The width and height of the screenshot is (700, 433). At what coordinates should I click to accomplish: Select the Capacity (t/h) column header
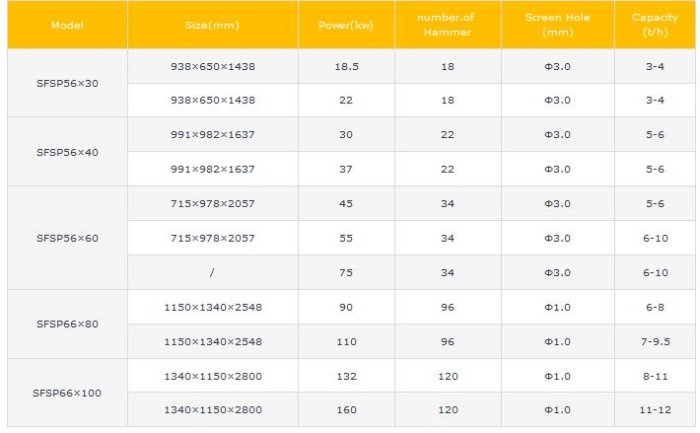click(x=655, y=25)
